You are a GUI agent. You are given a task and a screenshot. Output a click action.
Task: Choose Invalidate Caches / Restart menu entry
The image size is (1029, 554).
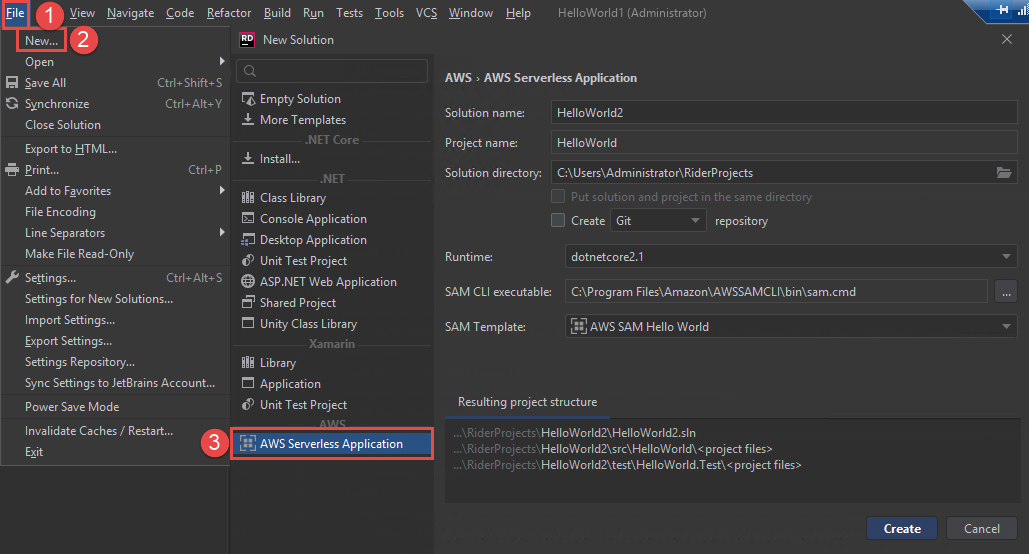99,431
